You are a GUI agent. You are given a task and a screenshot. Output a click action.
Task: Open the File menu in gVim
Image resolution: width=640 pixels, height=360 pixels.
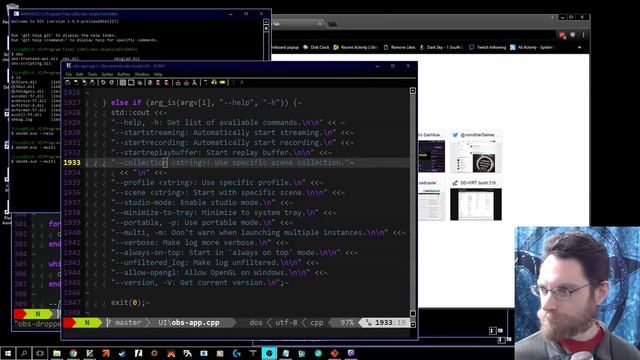point(68,74)
